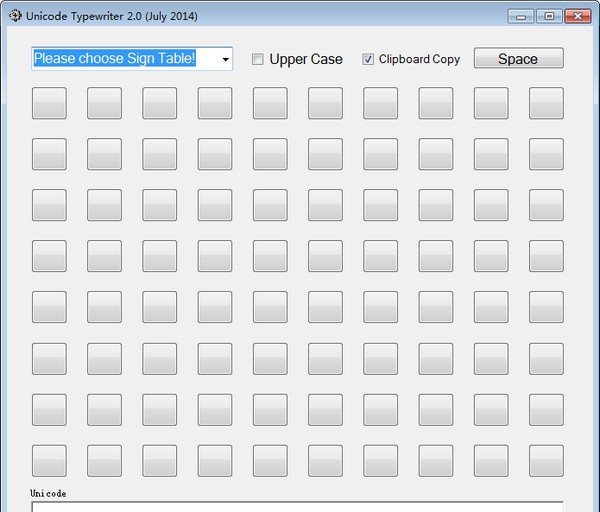
Task: Enable the Upper Case checkbox
Action: click(258, 59)
